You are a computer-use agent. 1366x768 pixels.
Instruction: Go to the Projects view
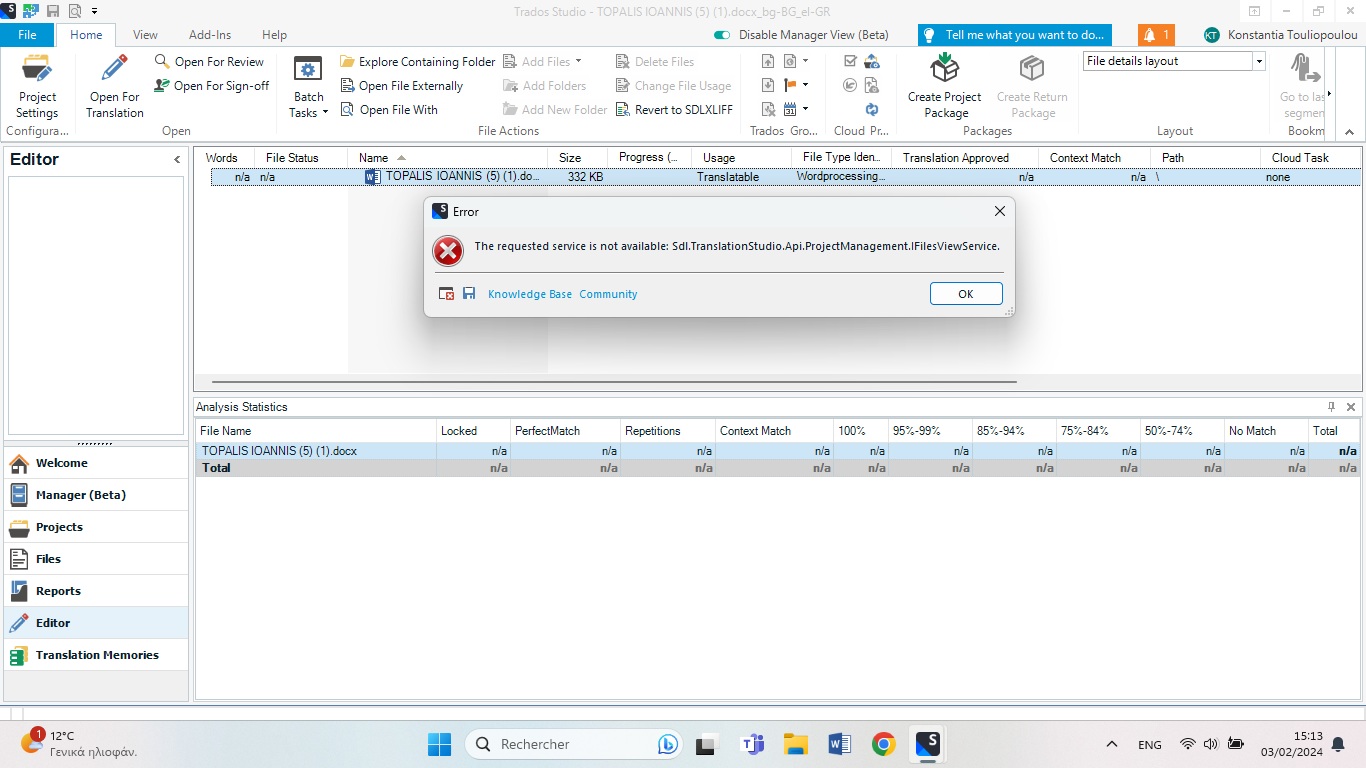96,527
